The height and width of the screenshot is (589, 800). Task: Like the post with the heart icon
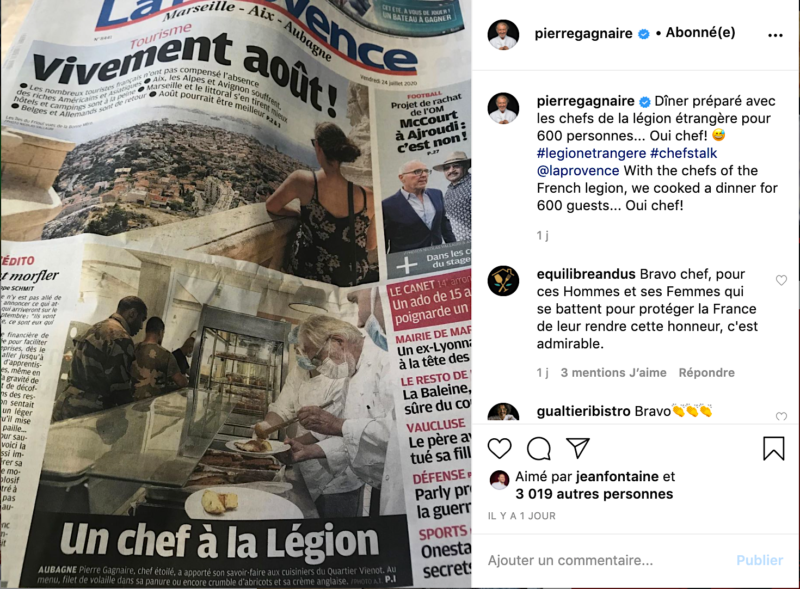pos(499,449)
